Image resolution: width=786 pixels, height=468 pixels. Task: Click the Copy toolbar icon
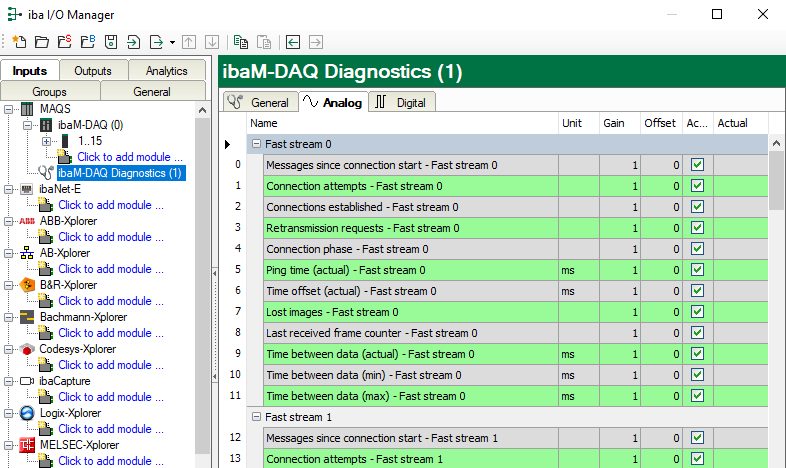point(241,42)
